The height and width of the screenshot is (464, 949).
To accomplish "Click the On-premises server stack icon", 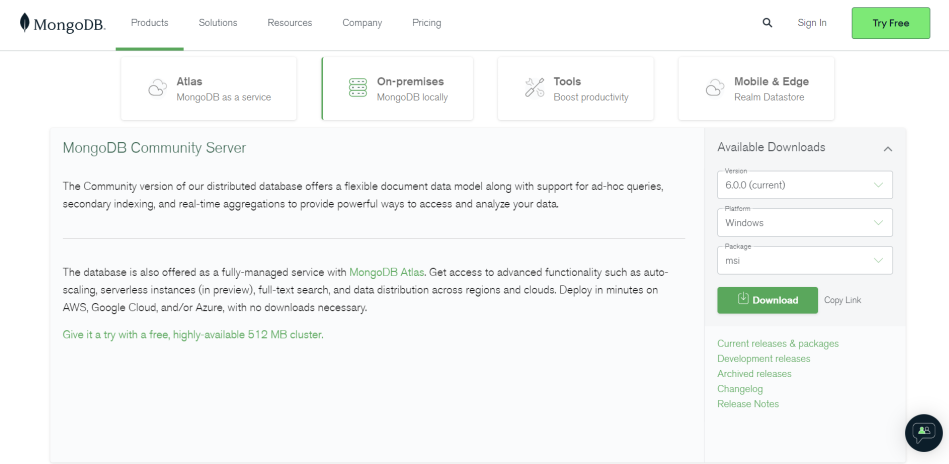I will pyautogui.click(x=358, y=88).
